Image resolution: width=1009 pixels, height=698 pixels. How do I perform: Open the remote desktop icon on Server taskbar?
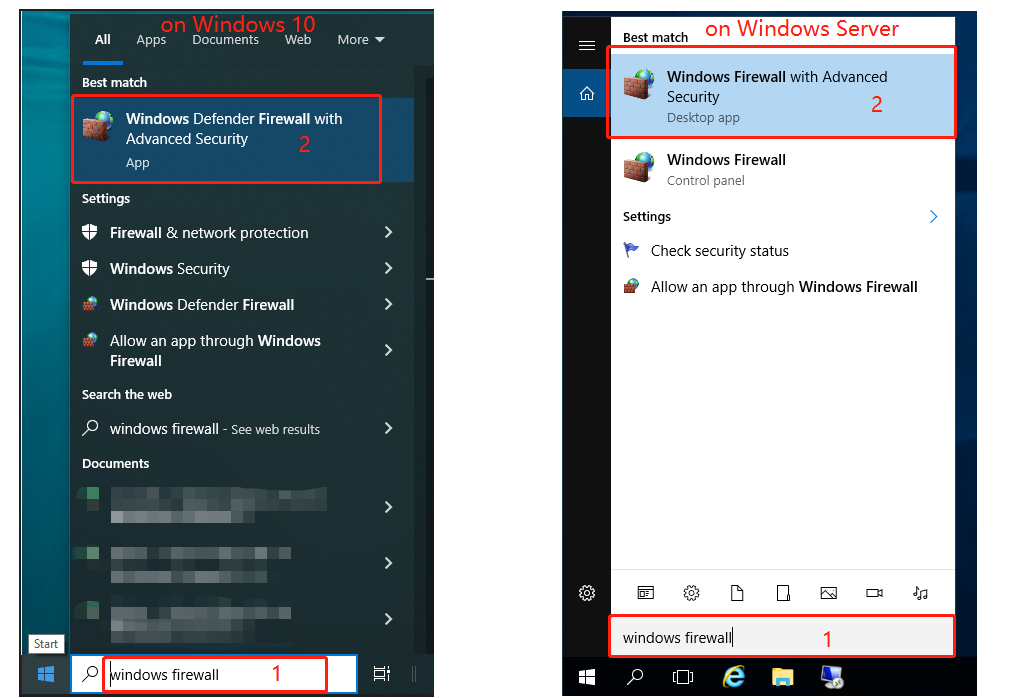(832, 677)
